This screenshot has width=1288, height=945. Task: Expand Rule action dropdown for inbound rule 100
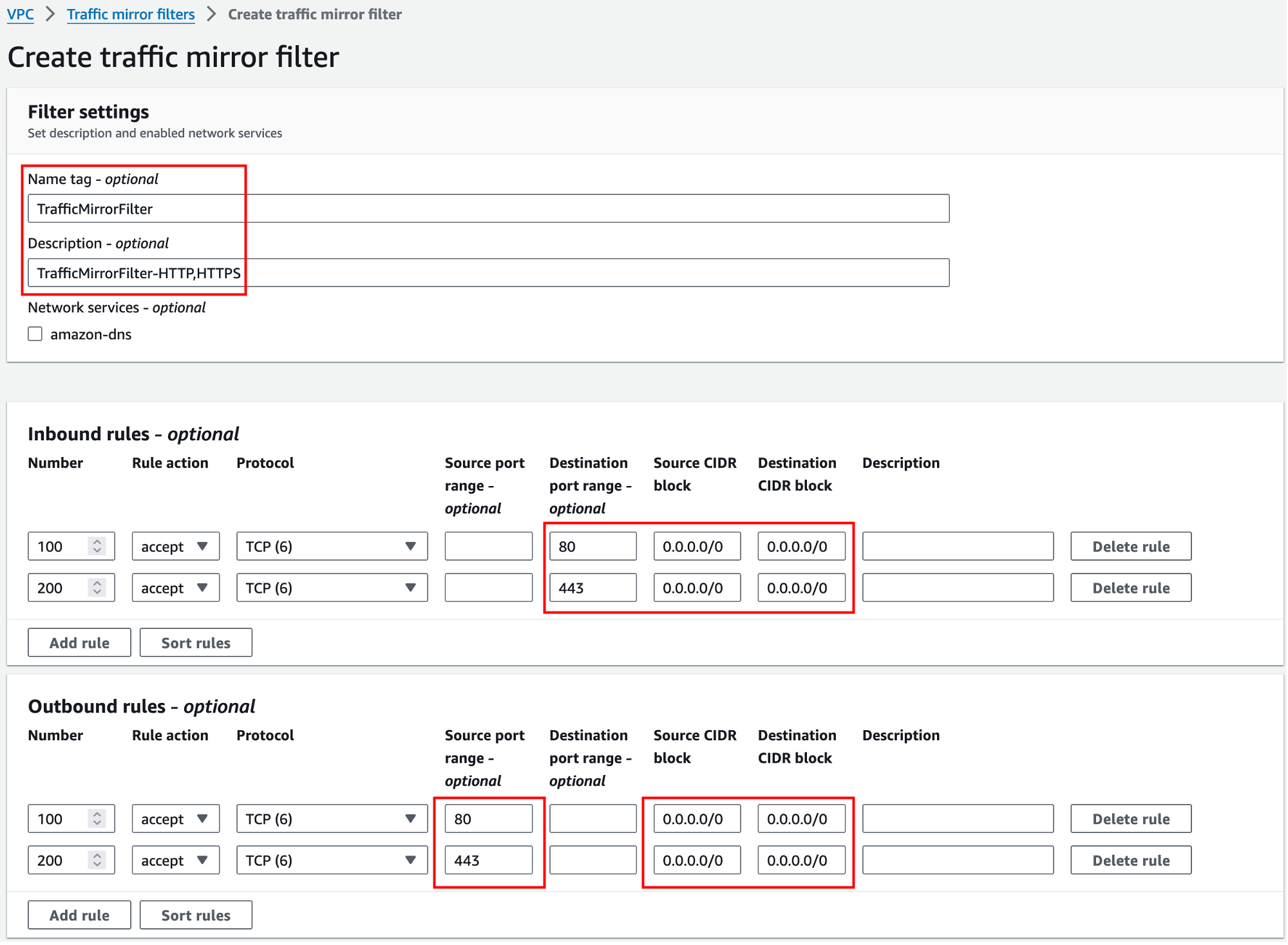coord(175,547)
